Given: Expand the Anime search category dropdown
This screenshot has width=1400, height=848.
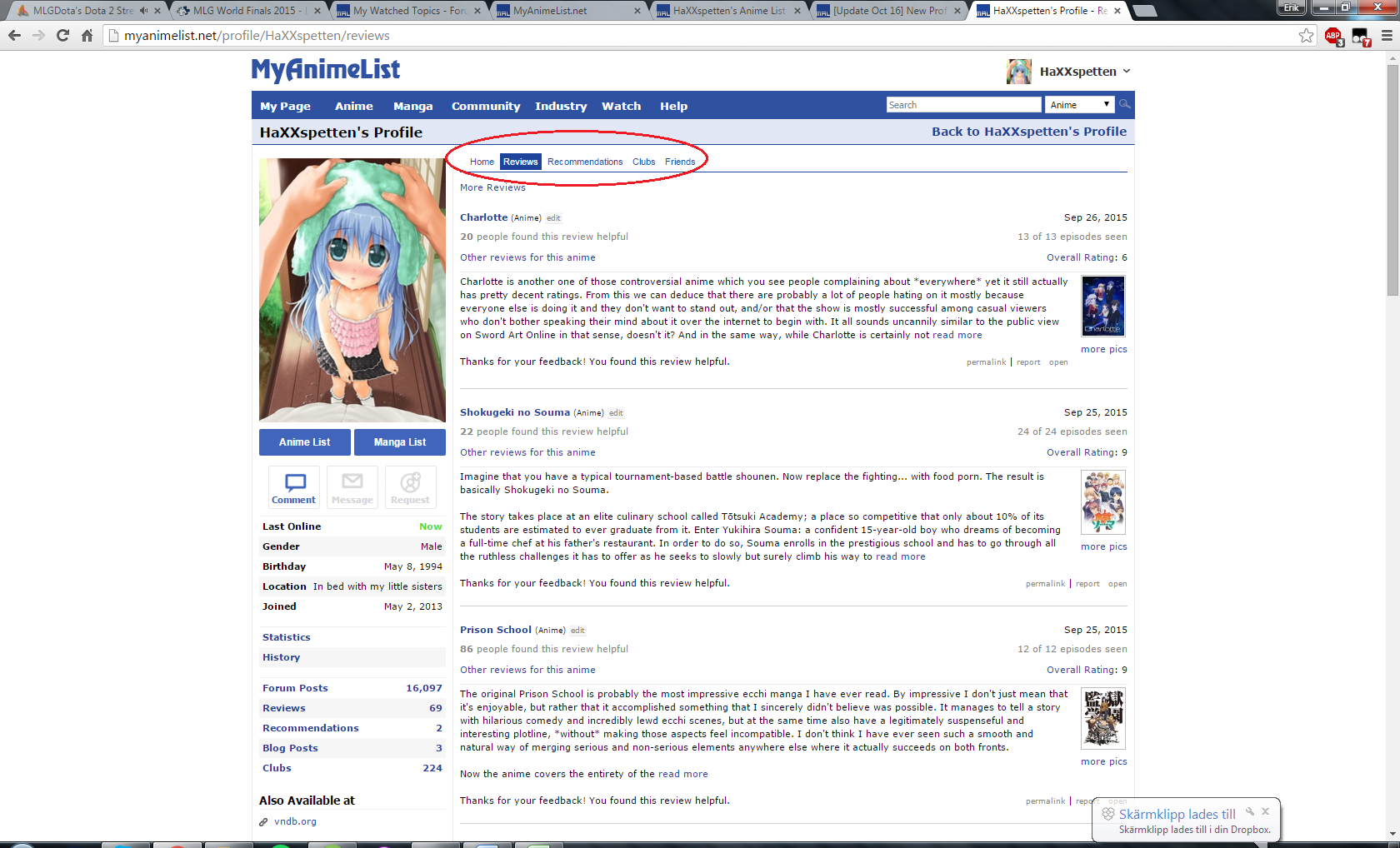Looking at the screenshot, I should coord(1079,105).
